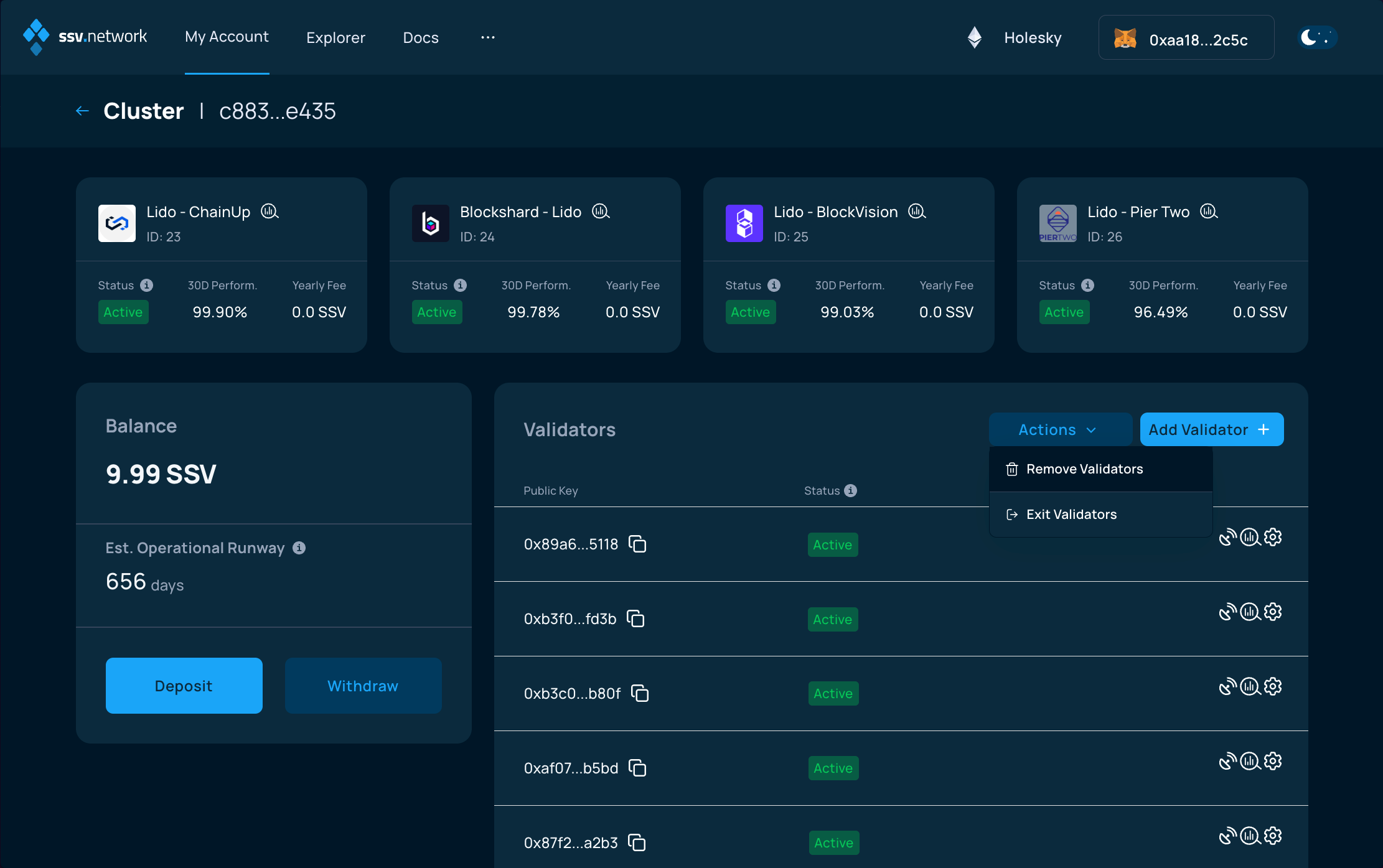This screenshot has height=868, width=1383.
Task: Click Lido - Pier Two operator name
Action: [1138, 212]
